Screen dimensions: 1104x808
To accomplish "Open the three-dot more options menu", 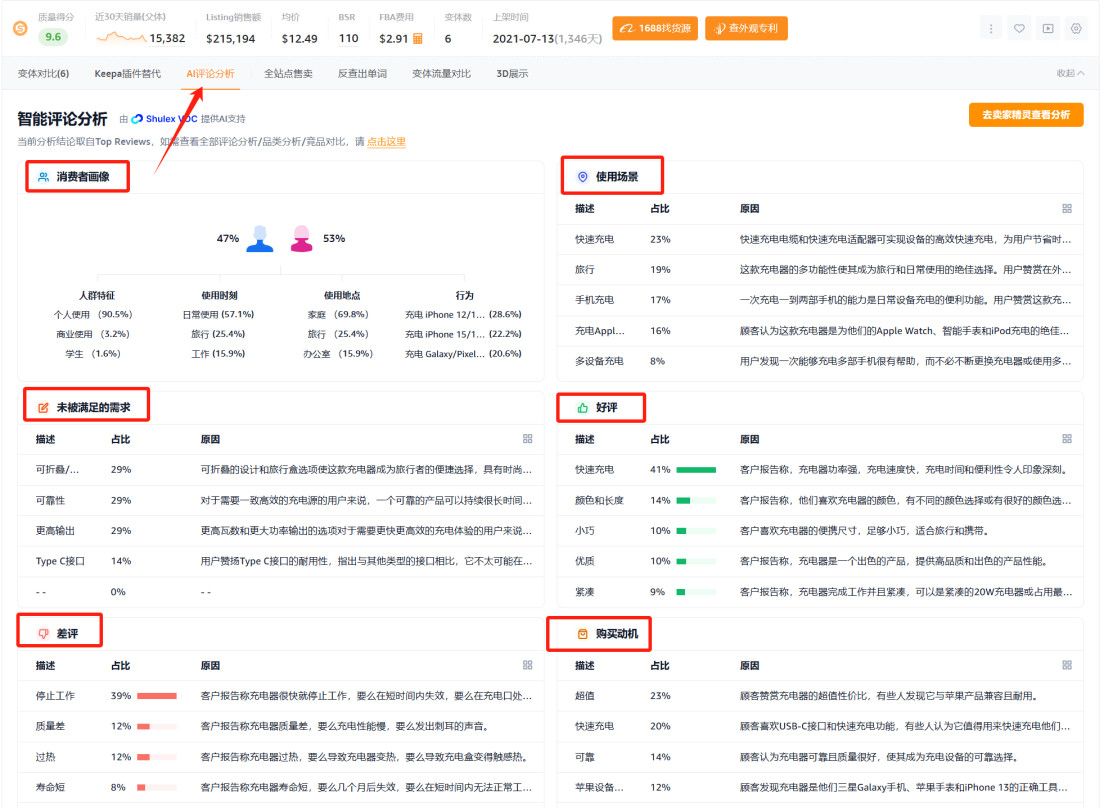I will [991, 29].
